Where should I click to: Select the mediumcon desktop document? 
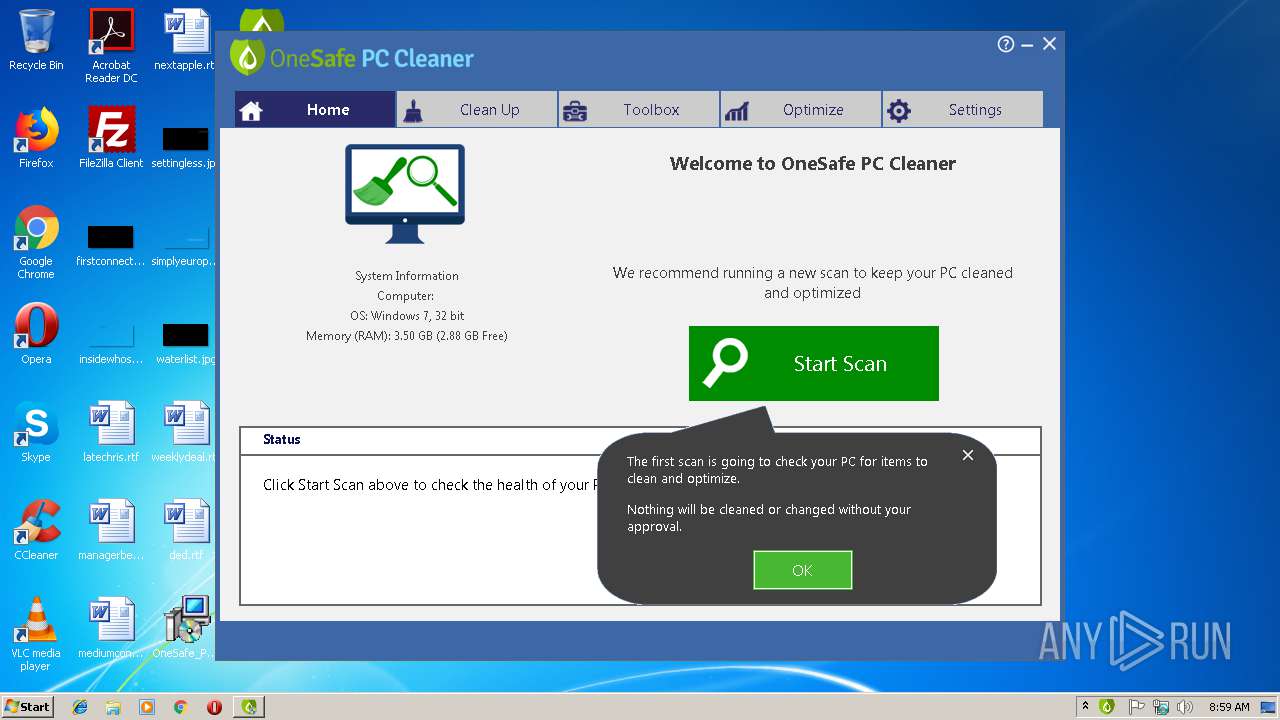111,628
